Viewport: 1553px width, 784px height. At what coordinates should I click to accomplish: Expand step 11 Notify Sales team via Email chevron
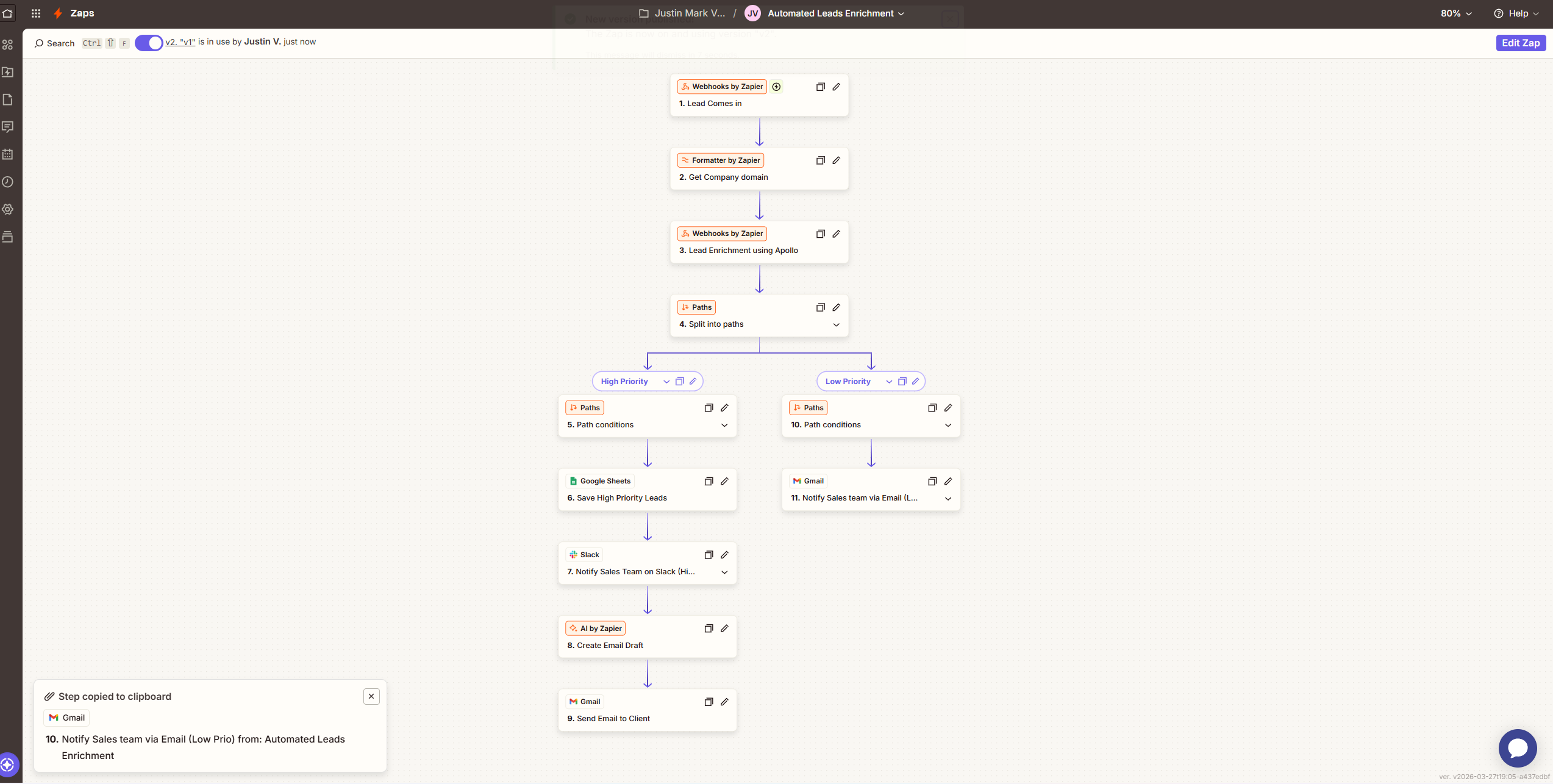[948, 498]
